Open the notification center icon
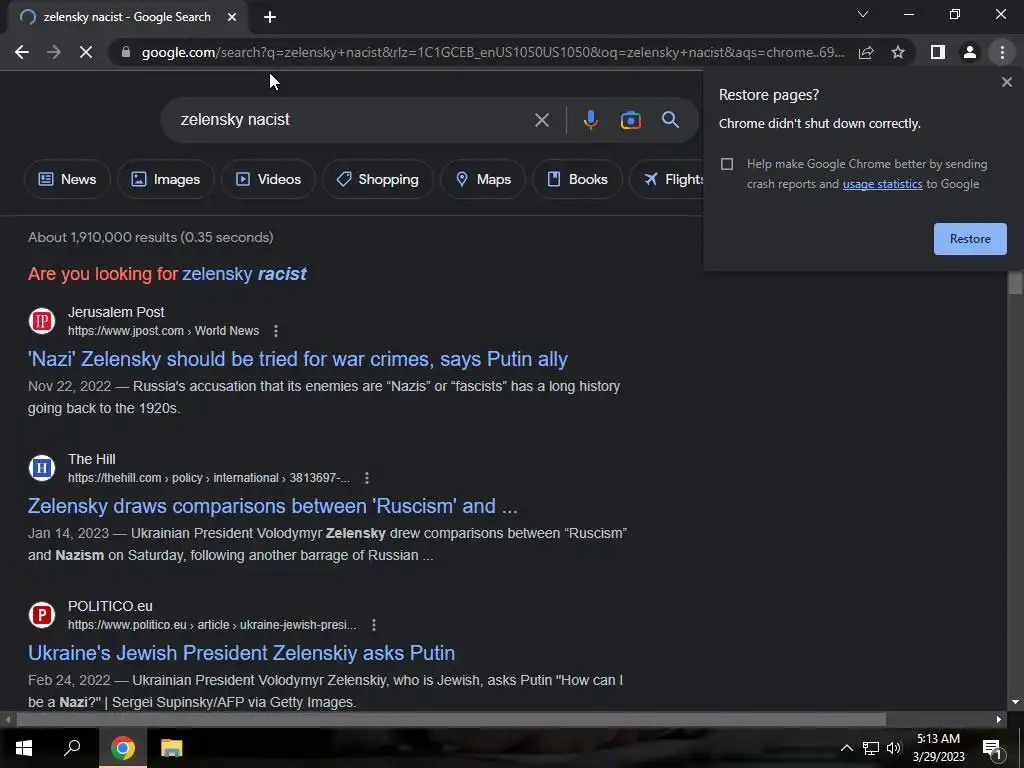Screen dimensions: 1024x768 tap(991, 748)
